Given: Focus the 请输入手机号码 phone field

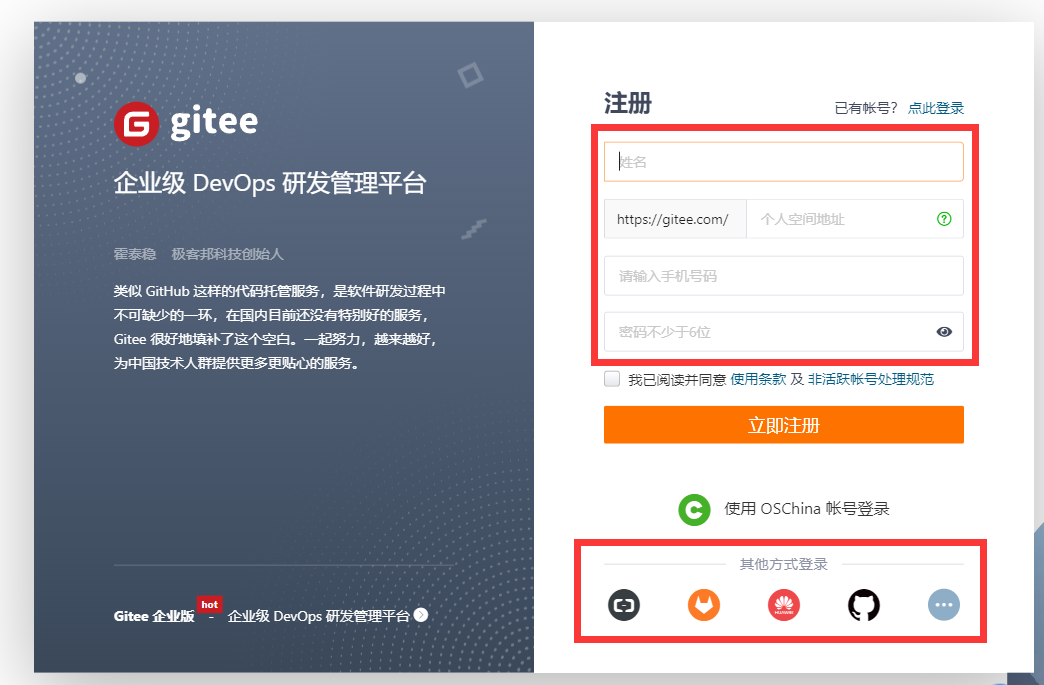Looking at the screenshot, I should (x=784, y=276).
